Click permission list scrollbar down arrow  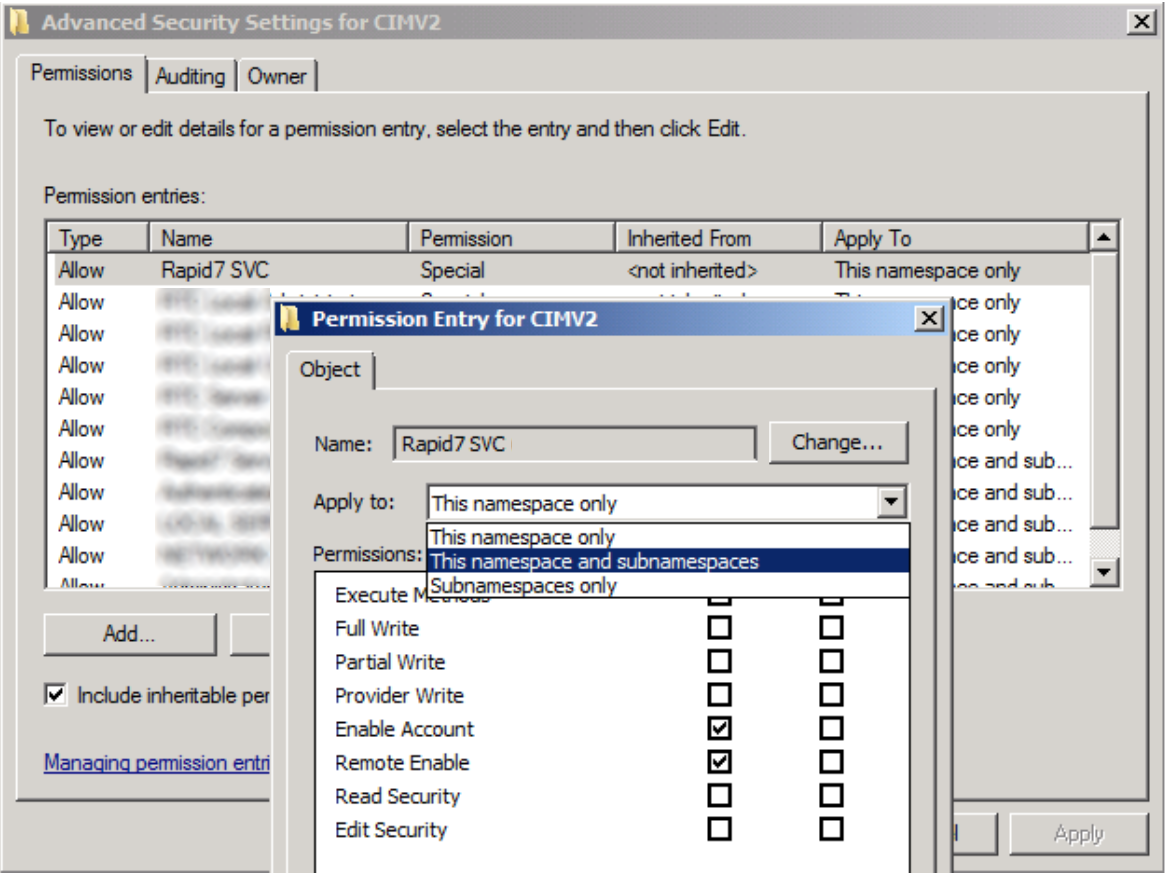coord(1104,571)
